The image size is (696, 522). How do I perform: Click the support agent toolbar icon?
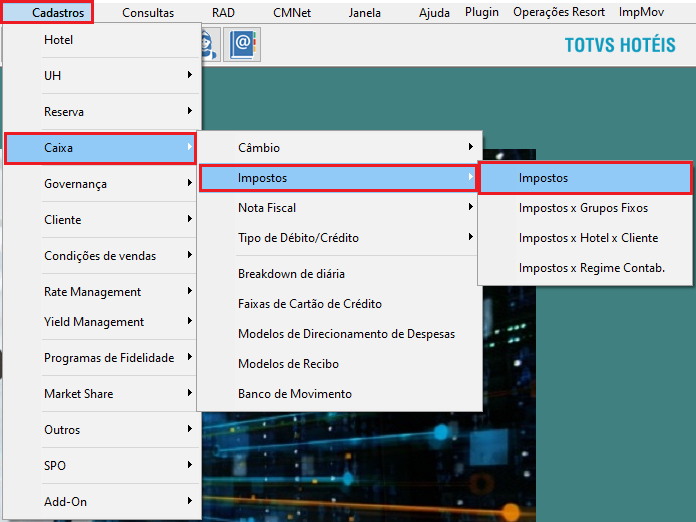210,44
